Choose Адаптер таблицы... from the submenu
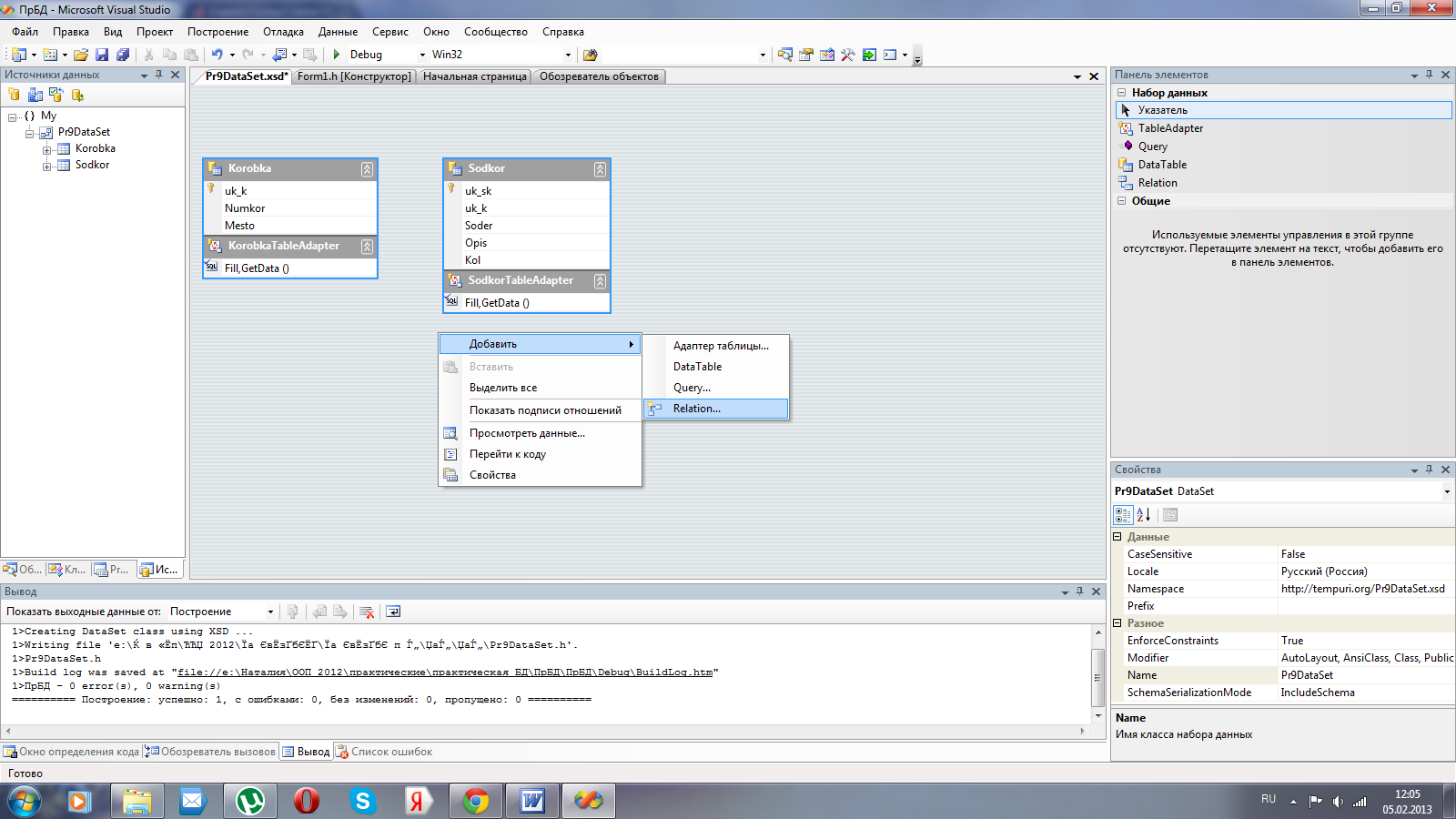The width and height of the screenshot is (1456, 819). coord(716,346)
